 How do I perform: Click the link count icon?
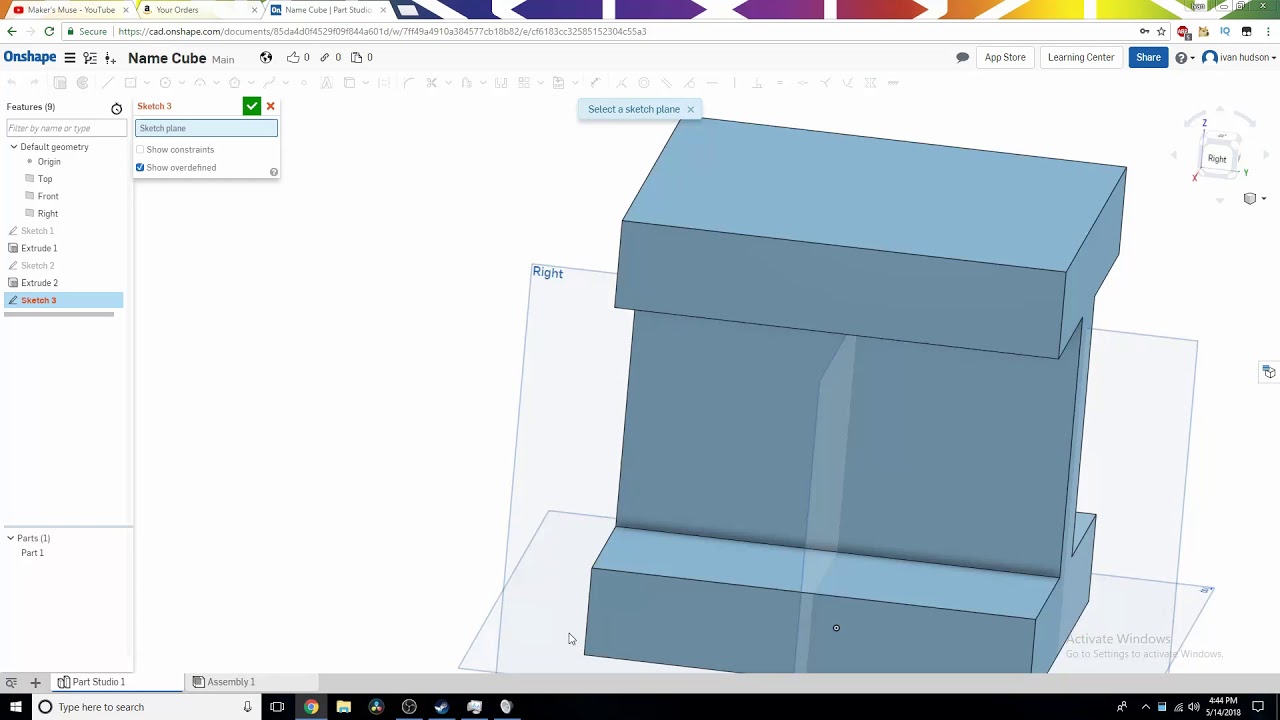pyautogui.click(x=324, y=58)
